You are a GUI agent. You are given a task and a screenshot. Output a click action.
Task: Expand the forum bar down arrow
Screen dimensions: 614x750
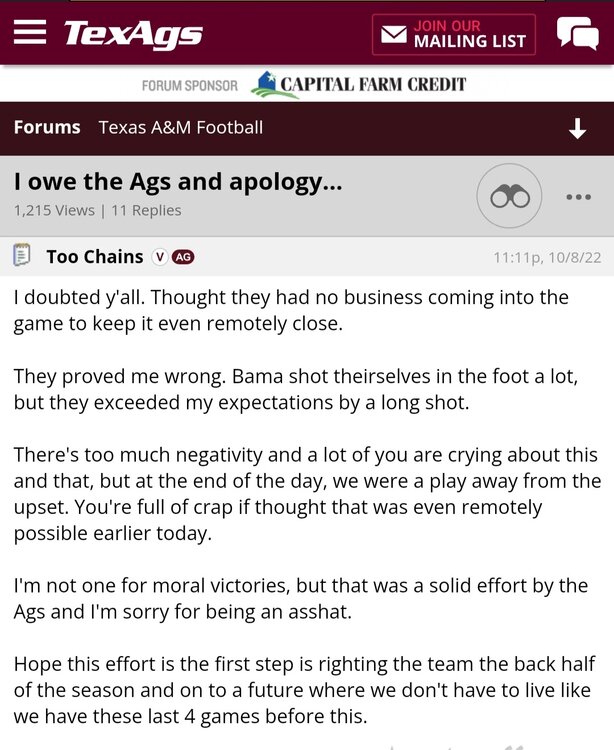(x=577, y=129)
